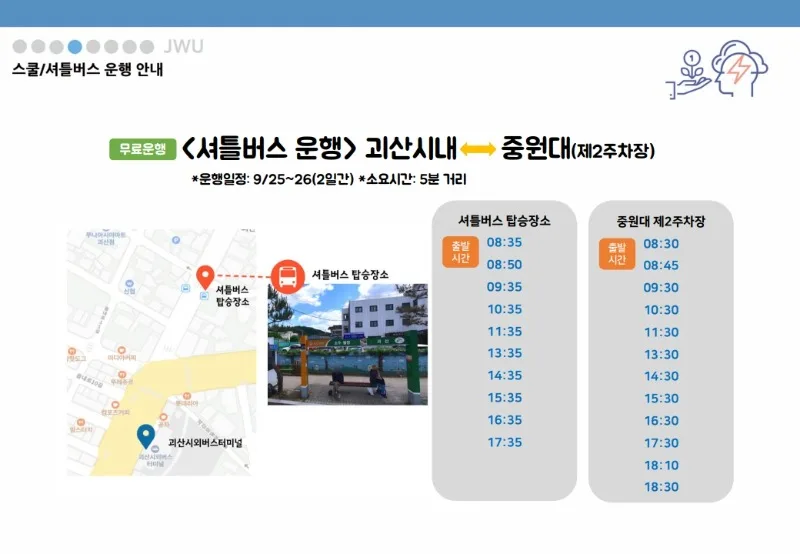The image size is (800, 554).
Task: Click the green 무료운행 badge
Action: pos(142,149)
